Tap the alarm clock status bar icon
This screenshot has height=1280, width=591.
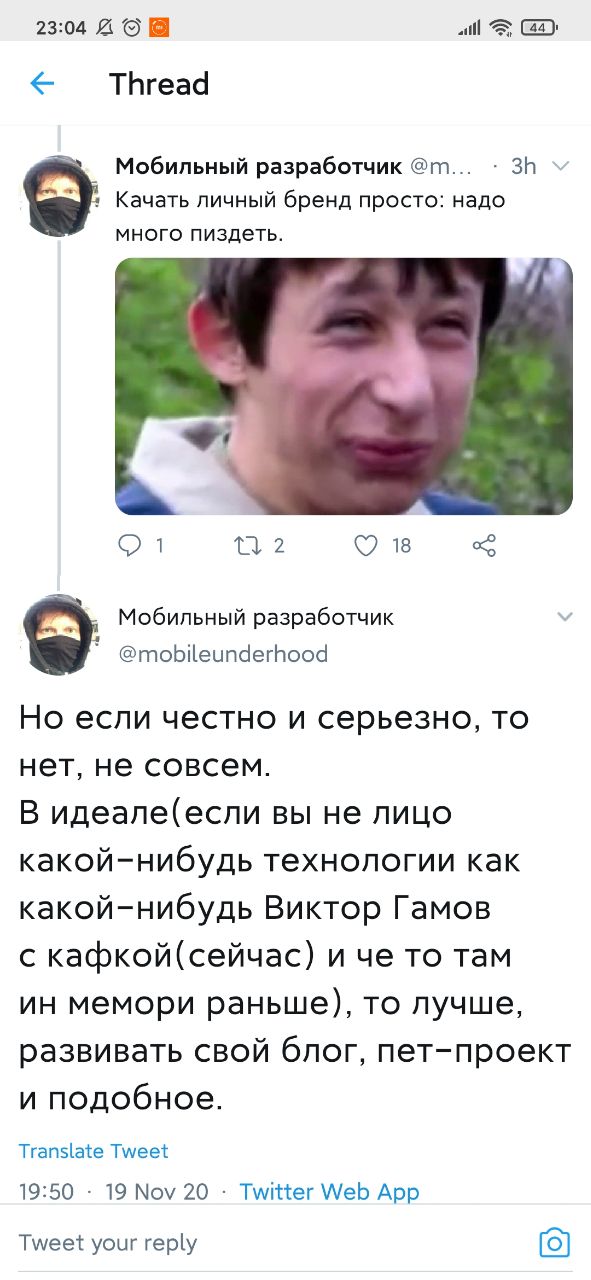tap(132, 28)
